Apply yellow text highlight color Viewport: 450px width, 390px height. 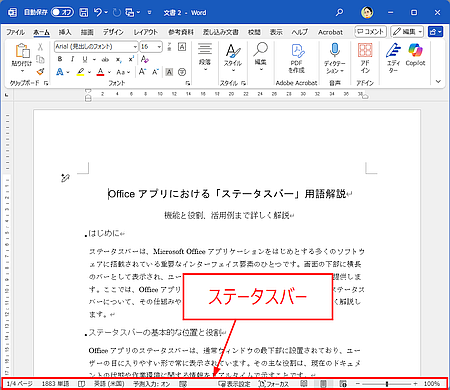(80, 72)
